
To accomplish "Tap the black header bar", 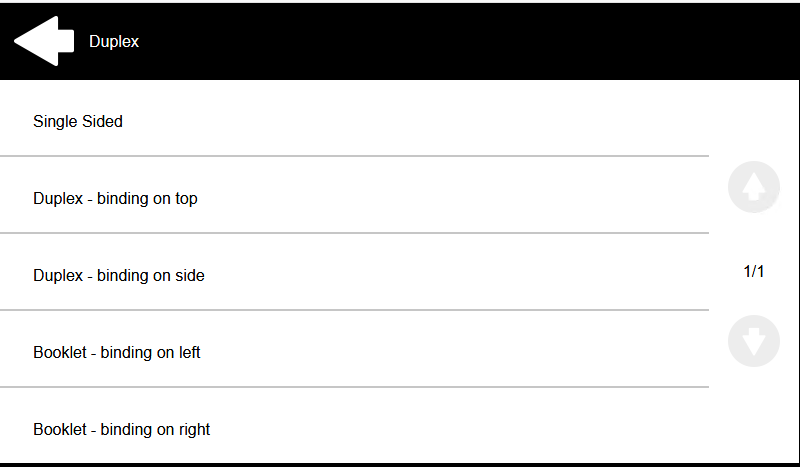I will [x=450, y=41].
